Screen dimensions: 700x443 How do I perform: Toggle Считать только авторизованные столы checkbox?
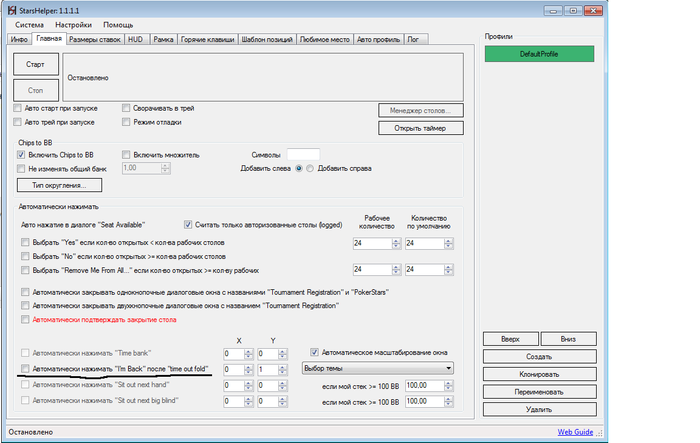[188, 225]
